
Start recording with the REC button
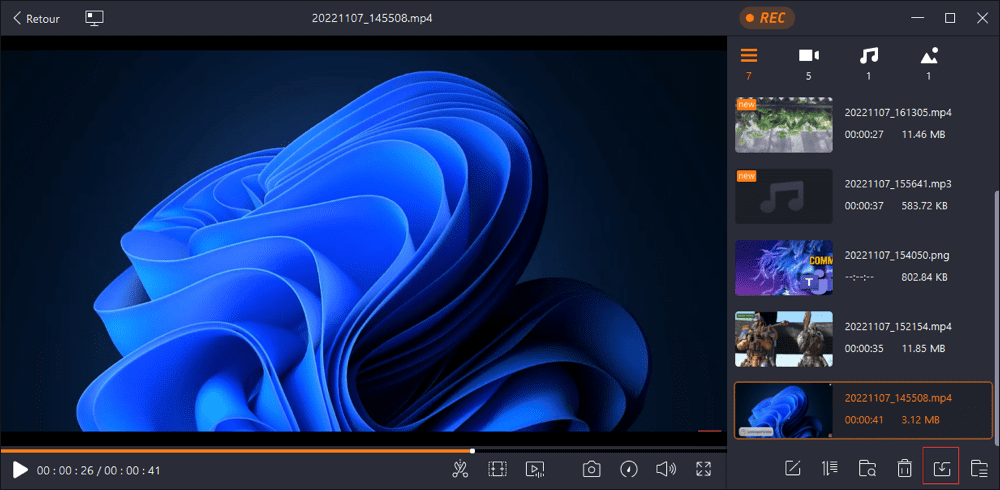(x=767, y=18)
